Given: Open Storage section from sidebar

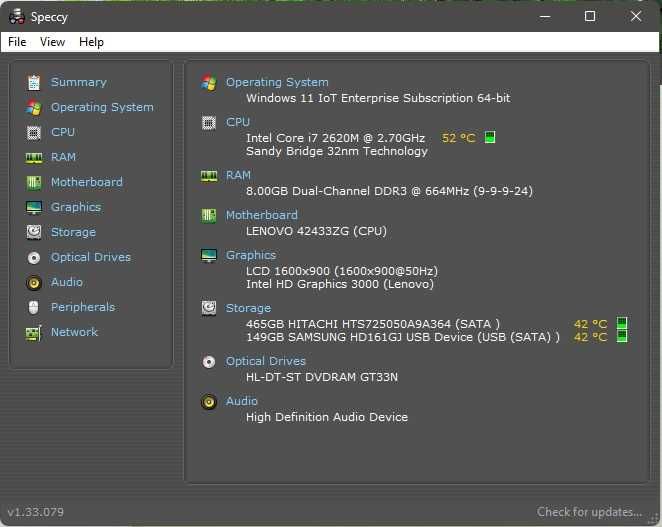Looking at the screenshot, I should (x=73, y=232).
